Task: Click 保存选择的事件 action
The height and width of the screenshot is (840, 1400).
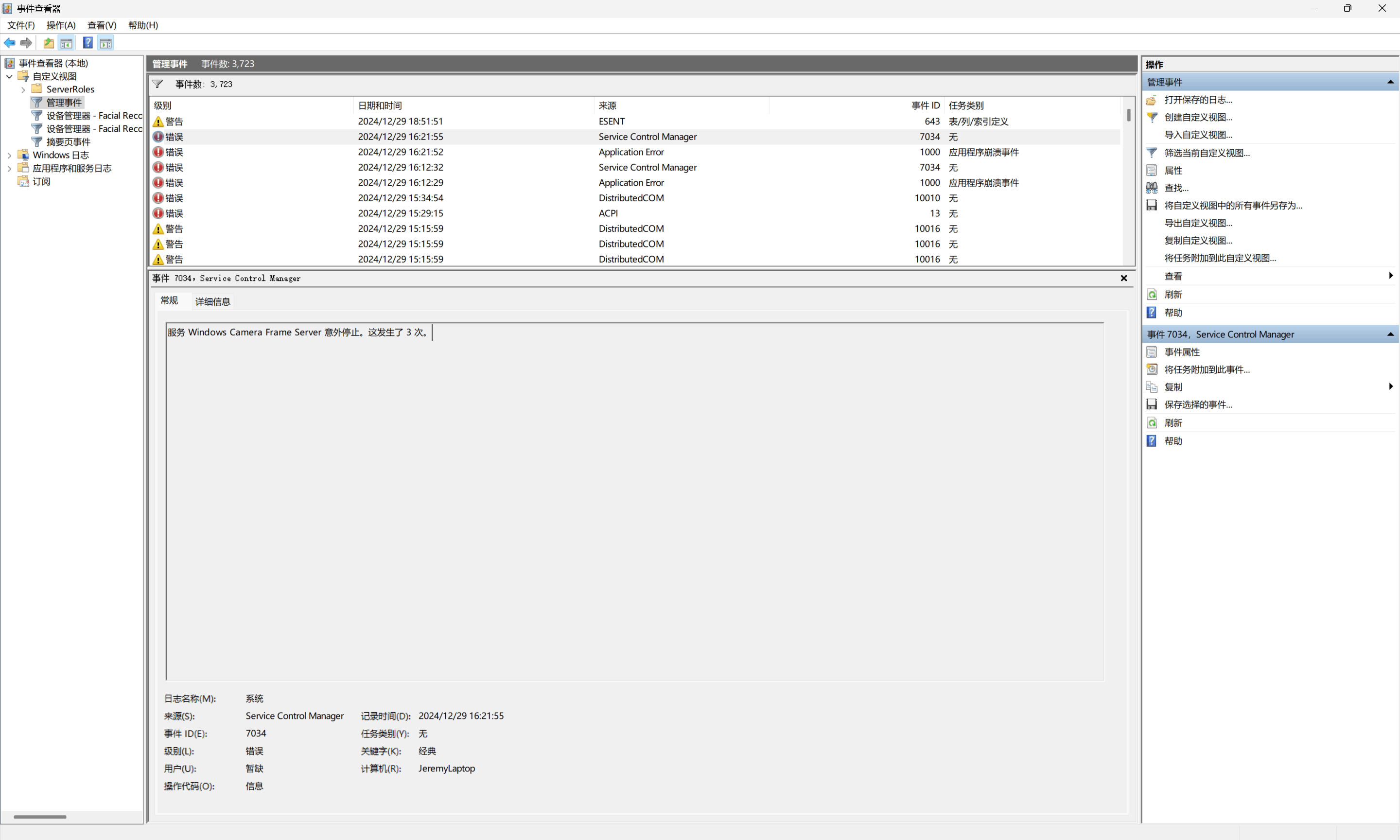Action: click(x=1198, y=405)
